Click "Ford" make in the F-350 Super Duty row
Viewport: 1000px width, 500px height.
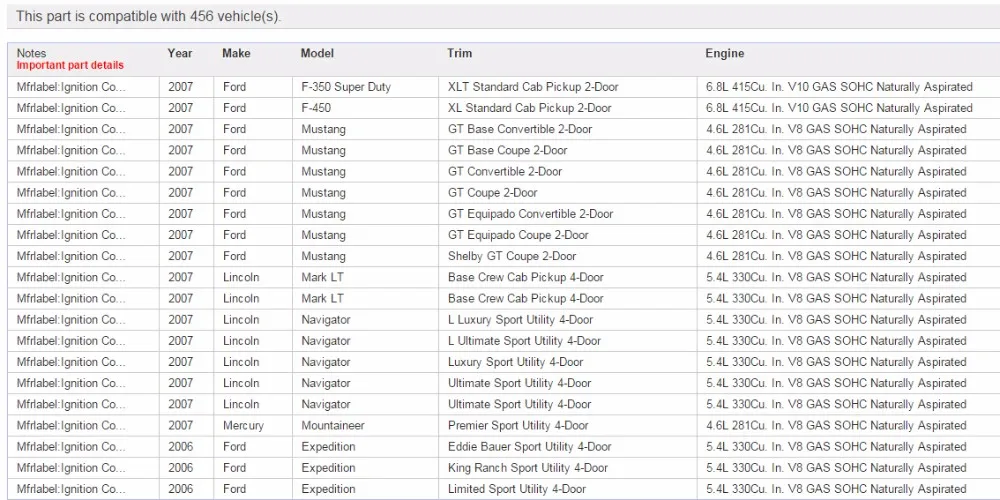coord(234,87)
